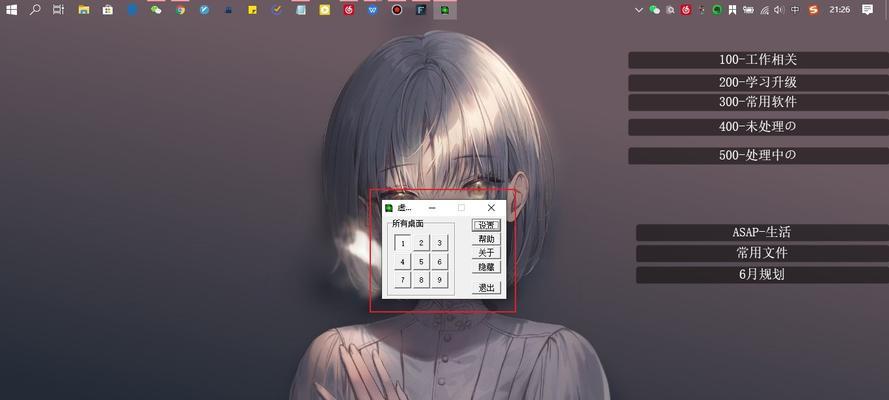
Task: Switch to virtual desktop 3
Action: tap(439, 244)
